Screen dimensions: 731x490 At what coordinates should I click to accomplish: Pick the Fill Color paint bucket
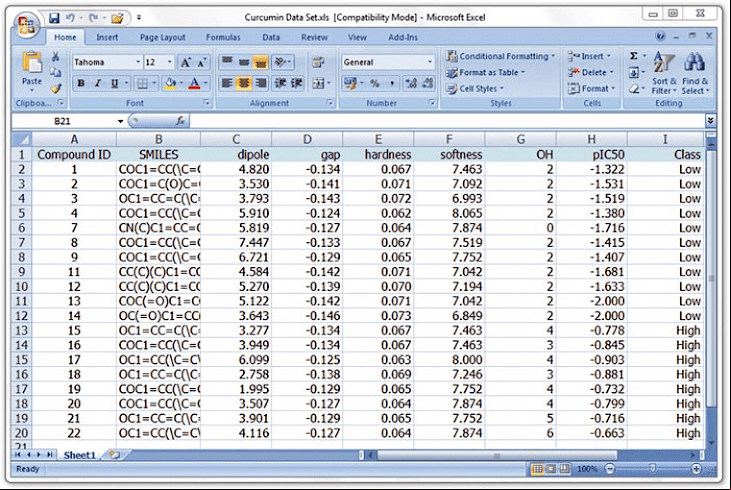170,83
